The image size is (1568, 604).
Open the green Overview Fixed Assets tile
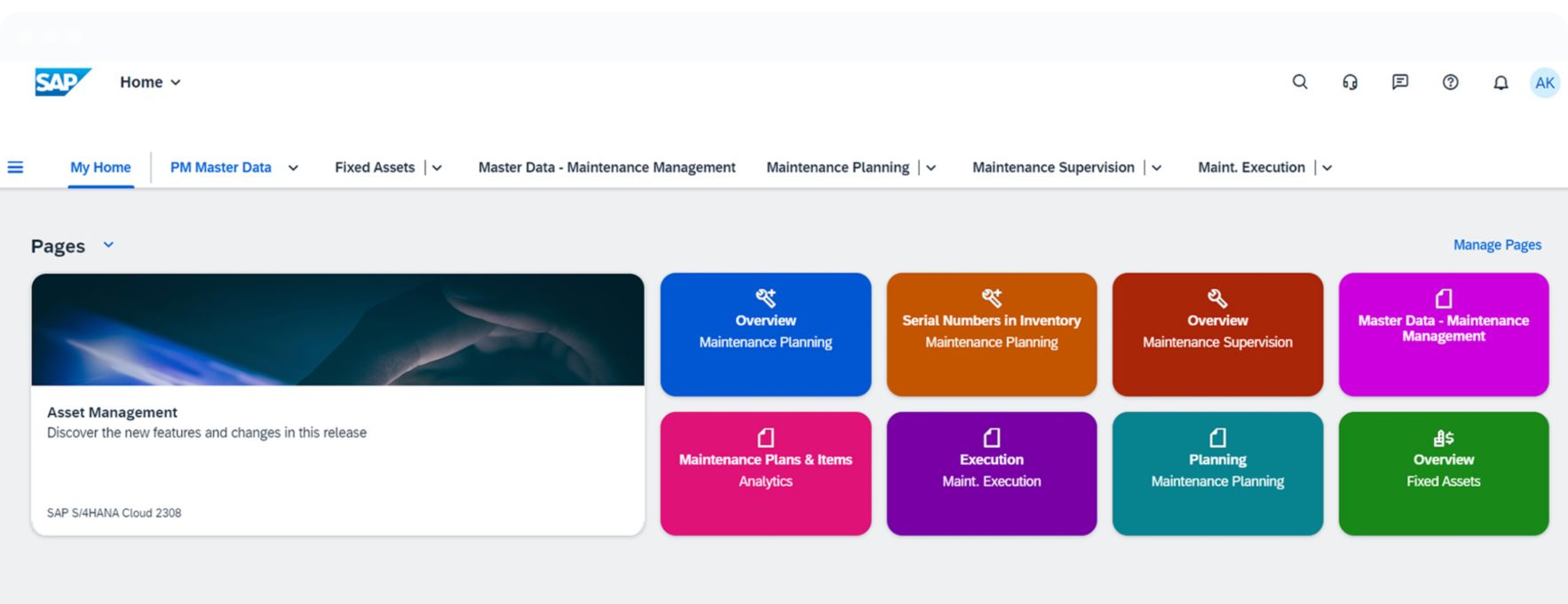pyautogui.click(x=1444, y=473)
